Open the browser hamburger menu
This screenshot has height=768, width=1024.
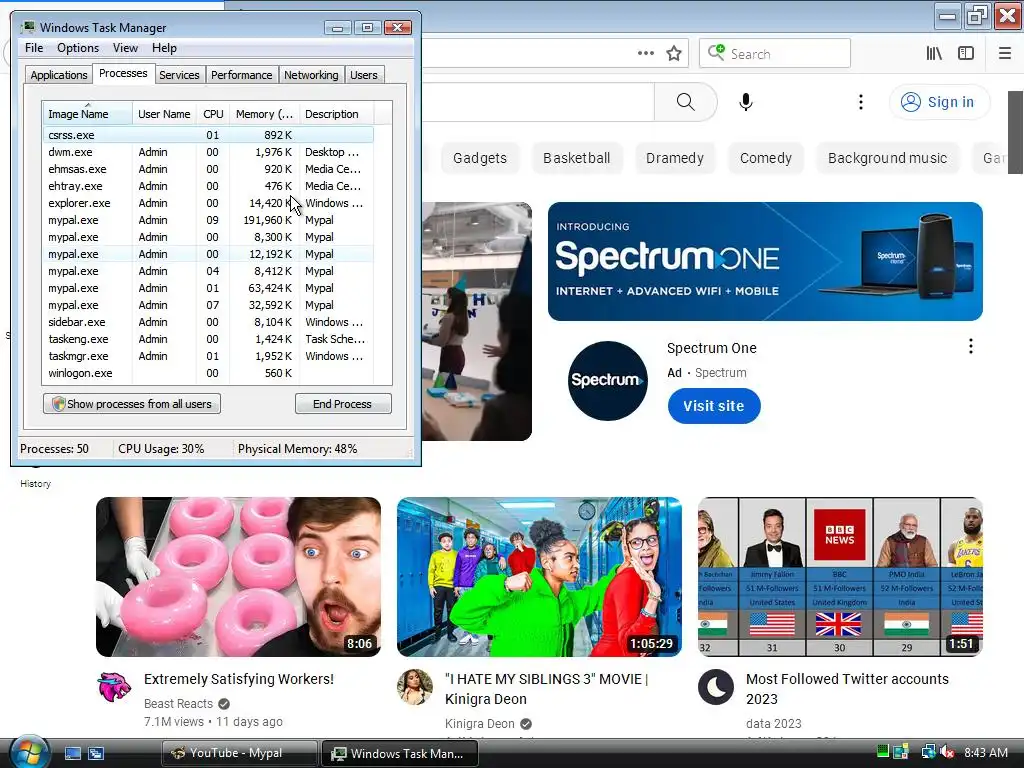pyautogui.click(x=1005, y=54)
